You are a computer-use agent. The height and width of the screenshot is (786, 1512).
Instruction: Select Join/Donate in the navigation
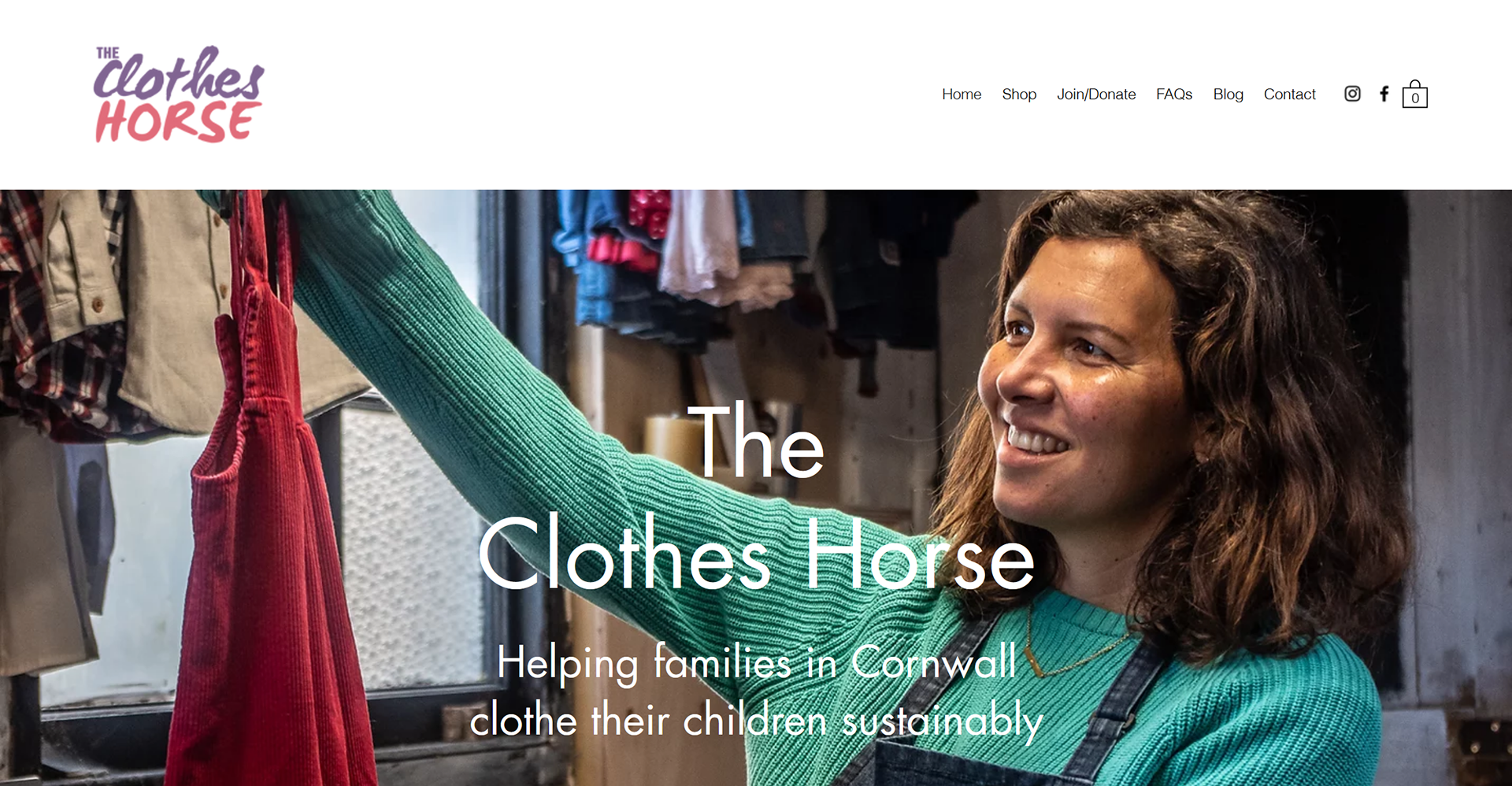point(1096,95)
